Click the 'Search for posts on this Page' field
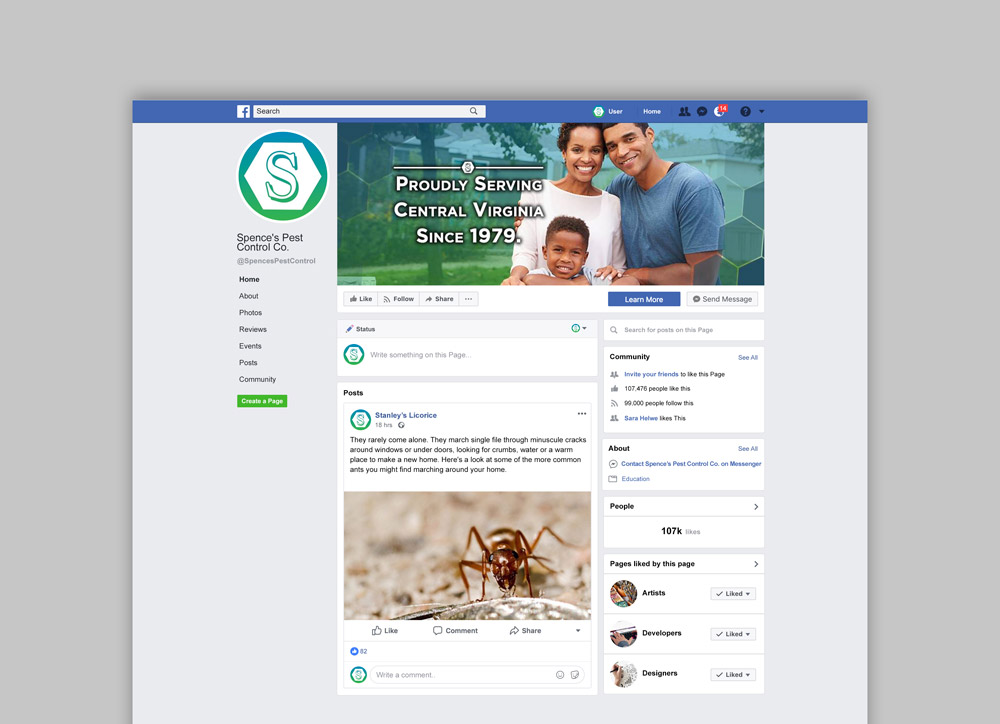The height and width of the screenshot is (724, 1000). click(x=685, y=330)
